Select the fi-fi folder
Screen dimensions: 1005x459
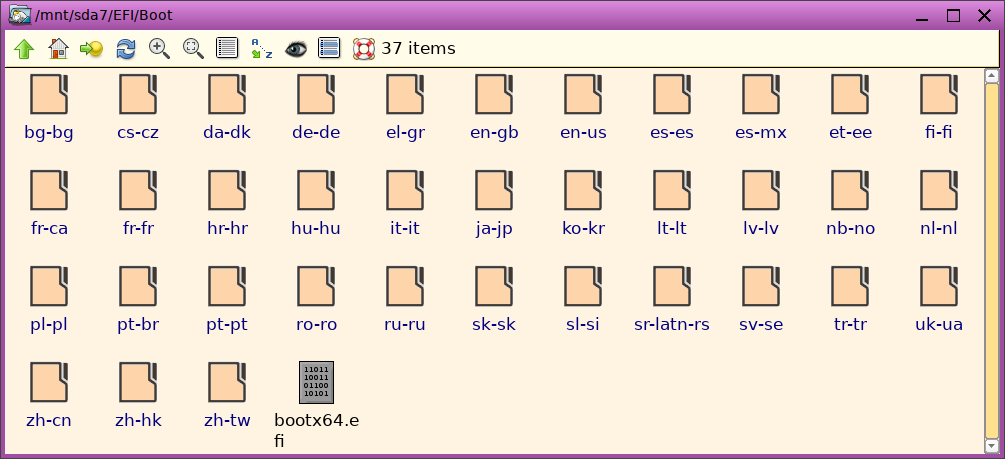click(939, 106)
